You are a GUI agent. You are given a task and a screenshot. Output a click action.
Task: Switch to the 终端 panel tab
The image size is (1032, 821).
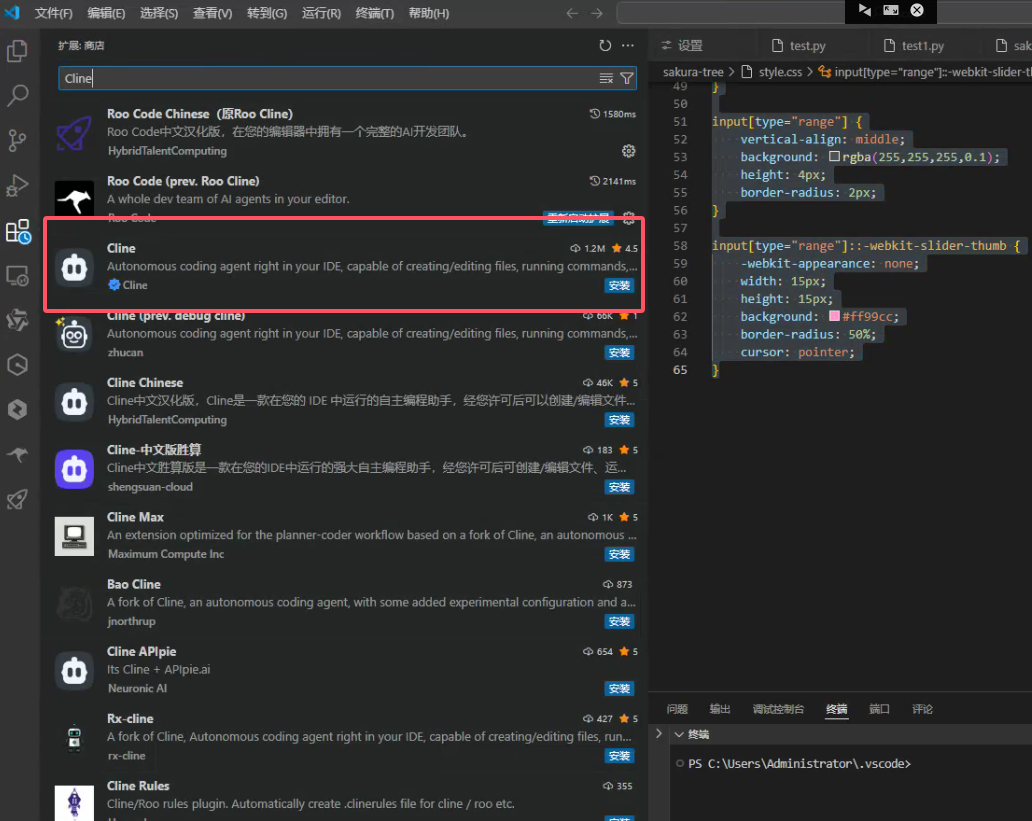tap(837, 708)
